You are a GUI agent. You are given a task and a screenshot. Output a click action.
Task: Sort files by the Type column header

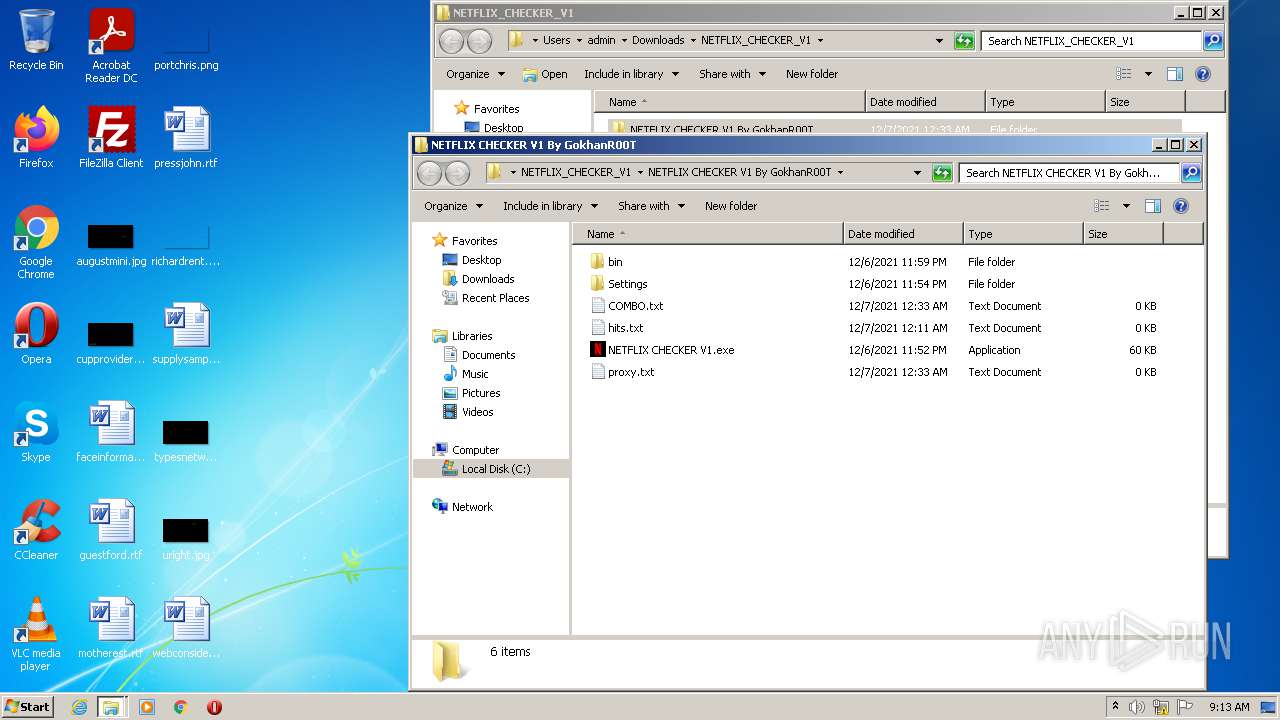(1023, 234)
